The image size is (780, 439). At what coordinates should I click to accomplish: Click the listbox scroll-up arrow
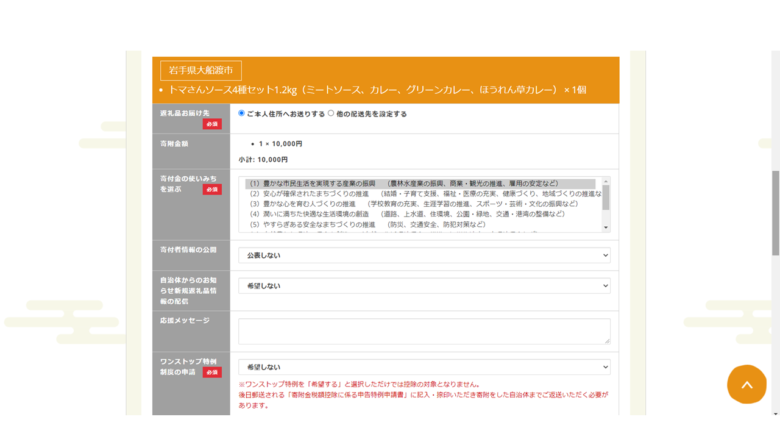click(x=606, y=181)
